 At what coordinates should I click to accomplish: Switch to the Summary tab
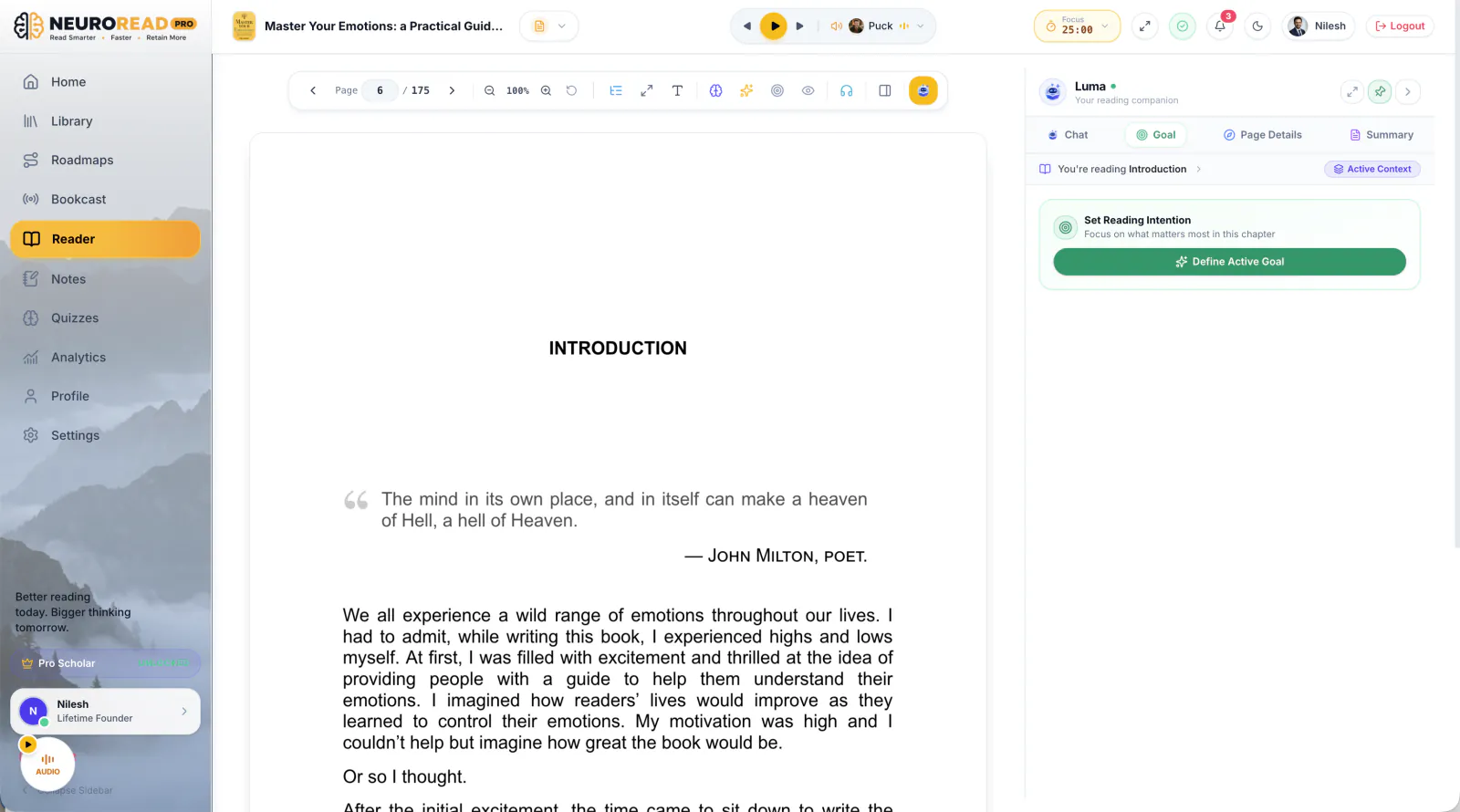pyautogui.click(x=1382, y=135)
